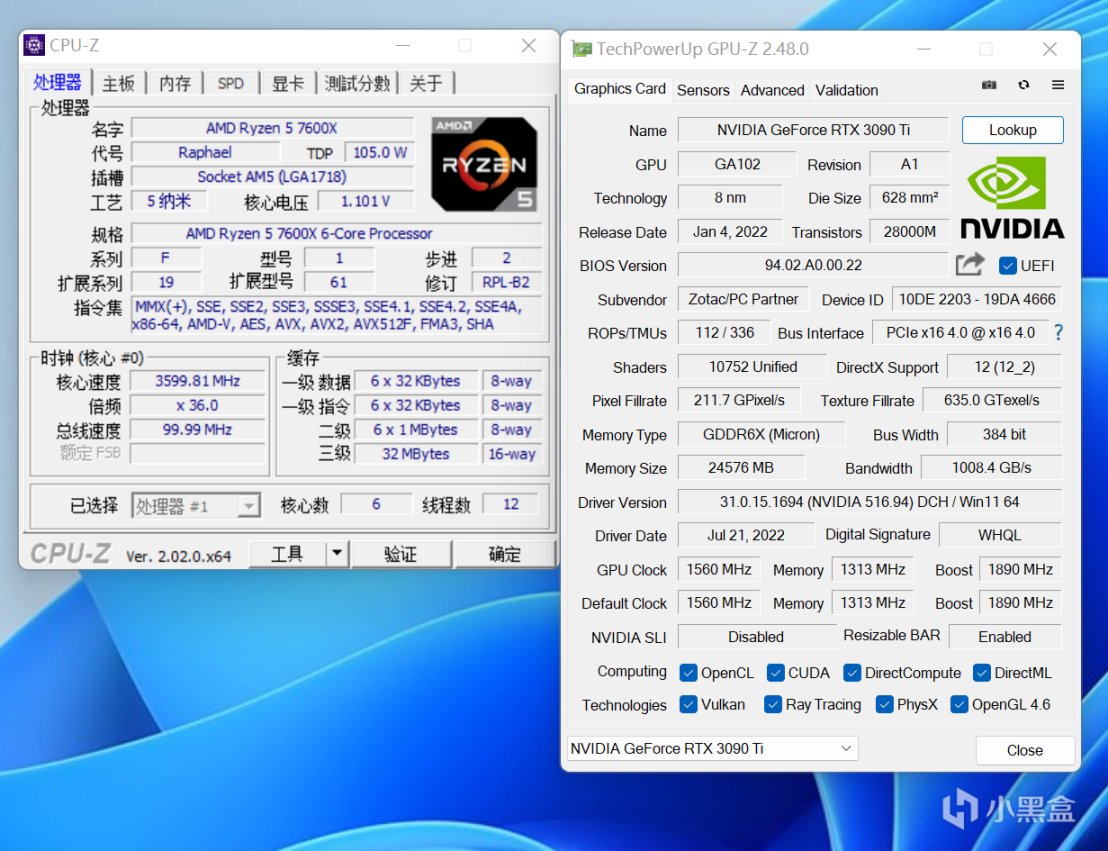Open the GPU selection dropdown at bottom
This screenshot has height=851, width=1108.
point(712,748)
